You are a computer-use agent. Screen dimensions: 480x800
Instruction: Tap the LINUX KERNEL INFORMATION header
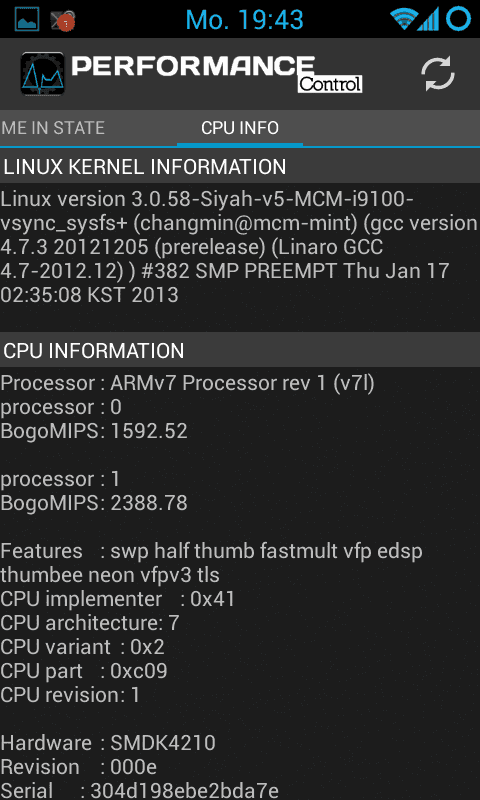pos(240,167)
